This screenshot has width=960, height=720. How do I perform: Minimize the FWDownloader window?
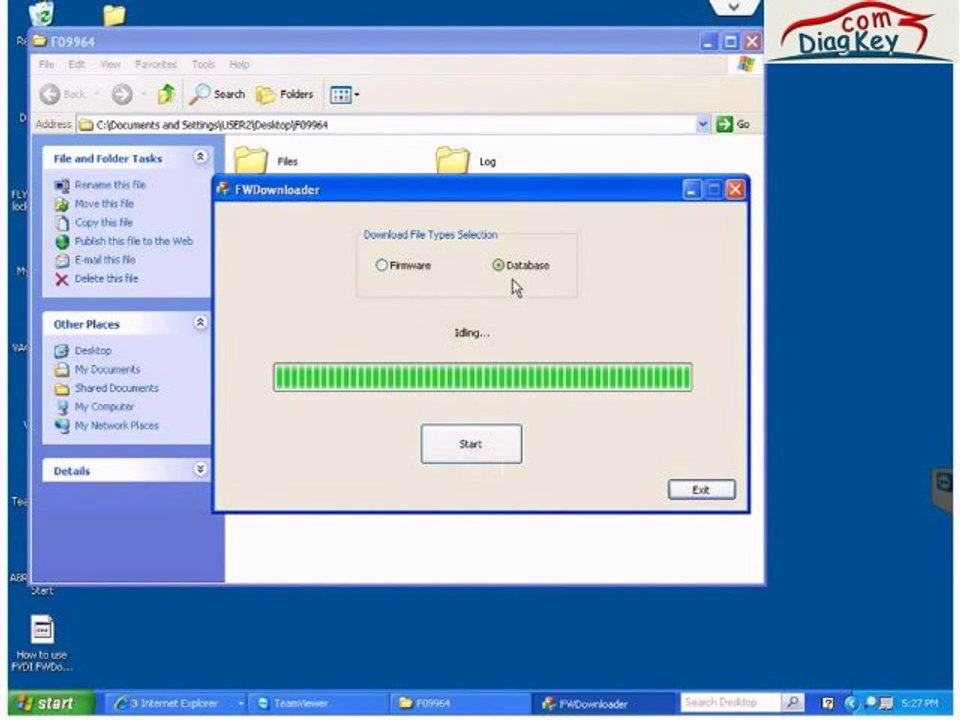click(692, 189)
